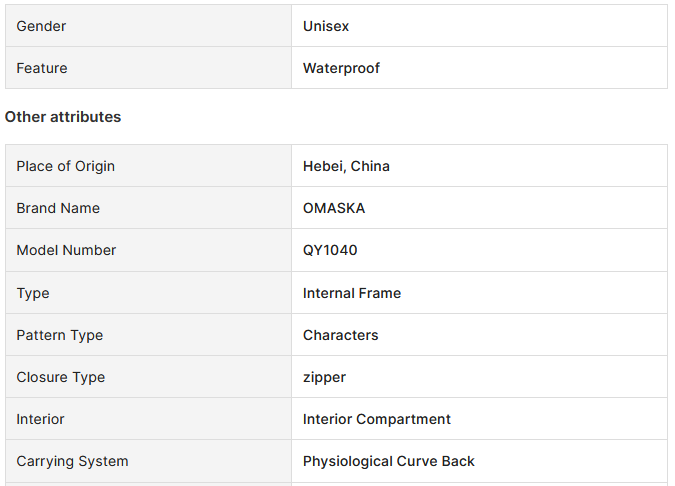Click the QY1040 model value

330,250
